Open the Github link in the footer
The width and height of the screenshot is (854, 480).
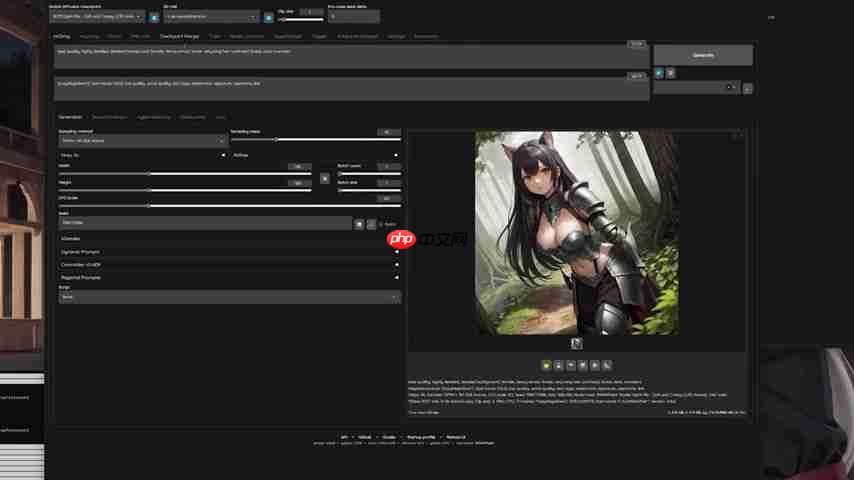click(x=364, y=437)
